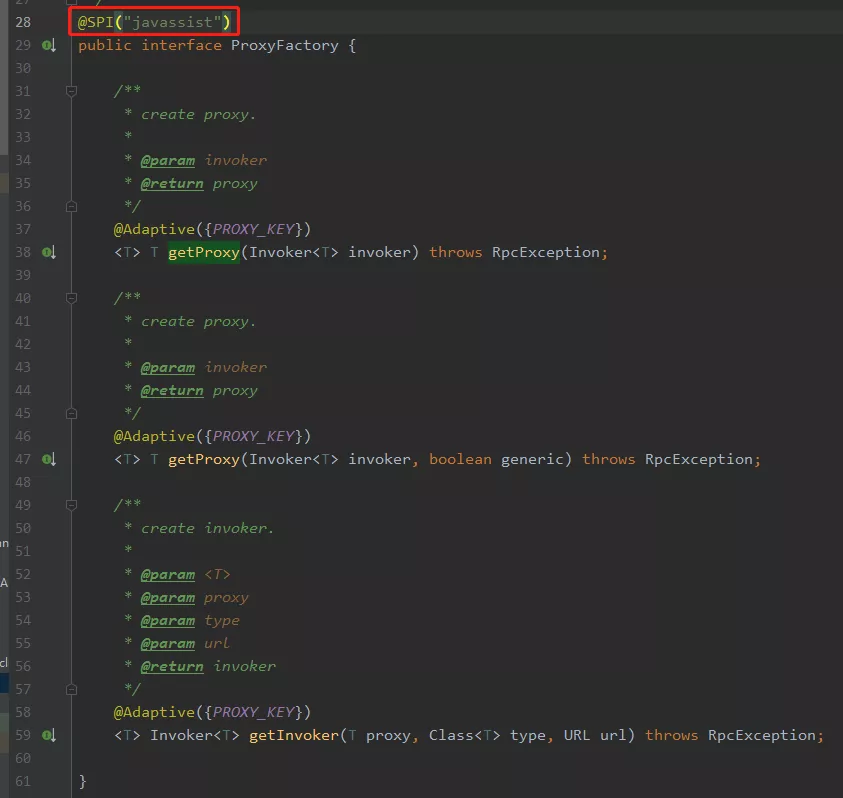The width and height of the screenshot is (843, 798).
Task: Click the @return tag on line 44
Action: tap(172, 391)
